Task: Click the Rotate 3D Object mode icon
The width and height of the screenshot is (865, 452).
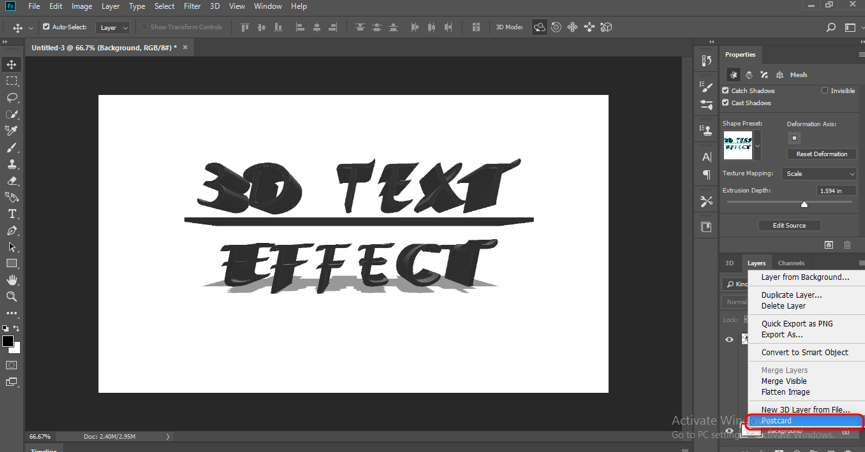Action: 540,27
